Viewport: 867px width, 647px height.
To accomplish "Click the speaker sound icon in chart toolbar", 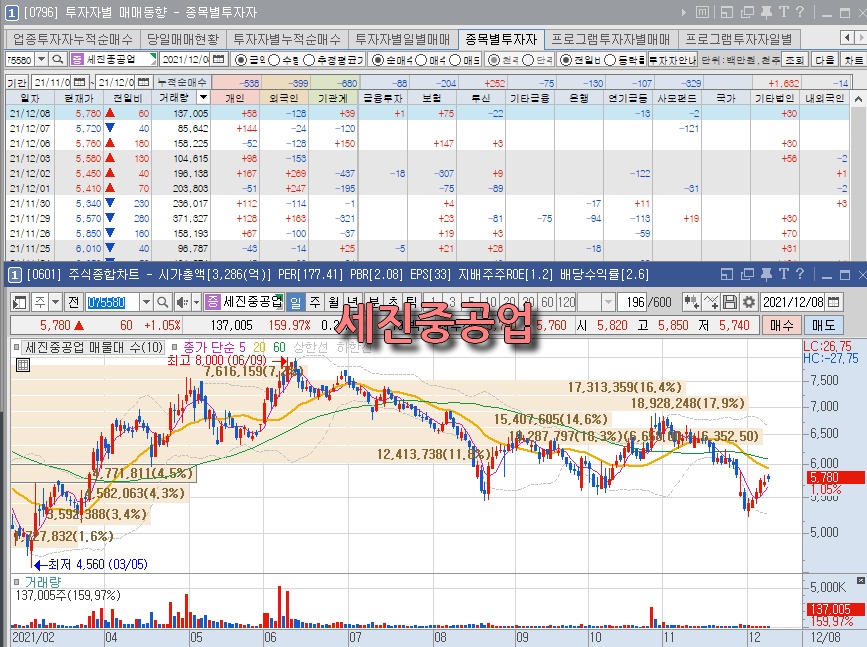I will pos(181,302).
